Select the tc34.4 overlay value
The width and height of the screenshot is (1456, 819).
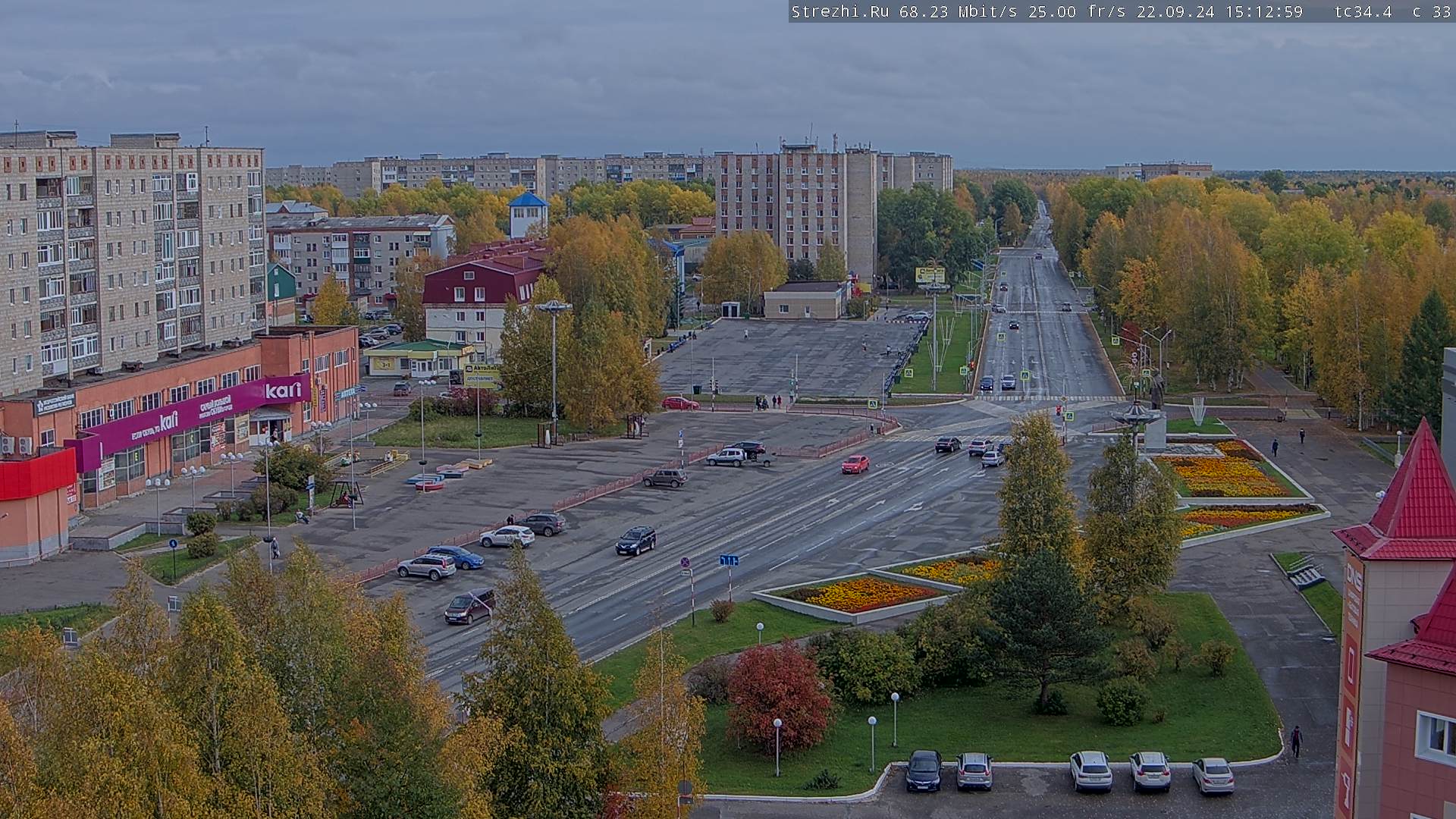1363,11
